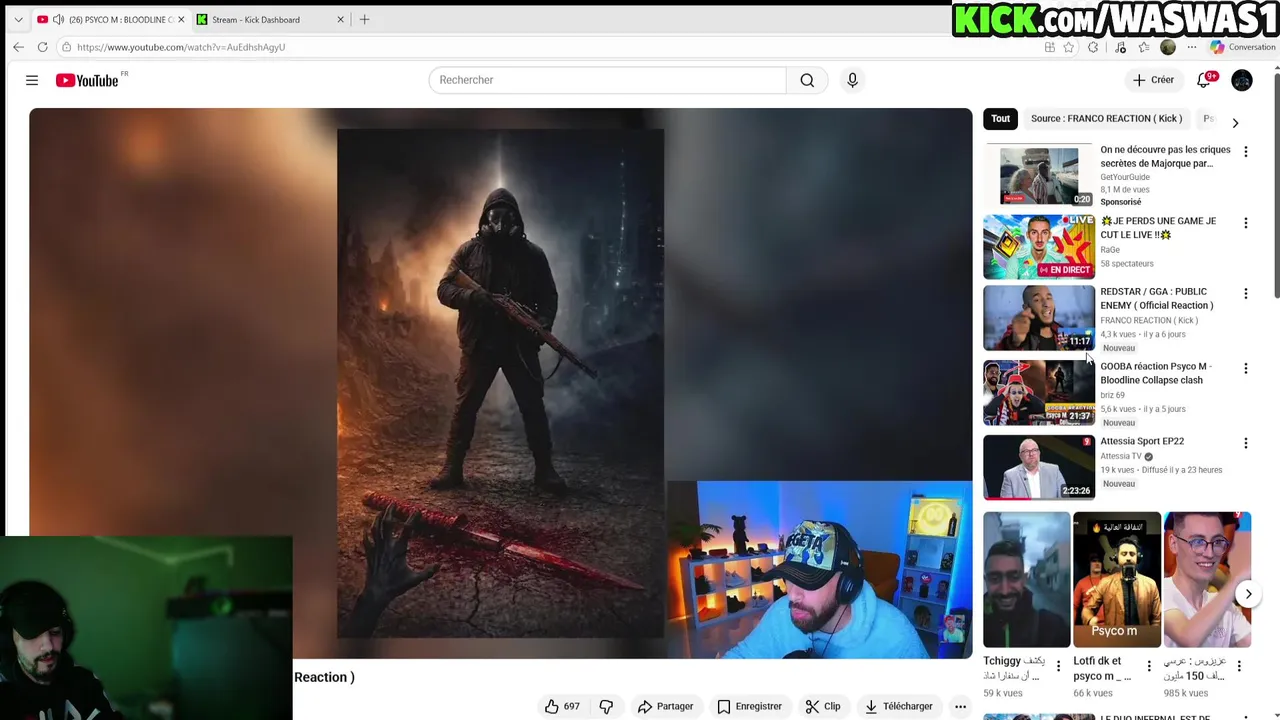
Task: Like the video with thumbs up
Action: click(x=562, y=706)
